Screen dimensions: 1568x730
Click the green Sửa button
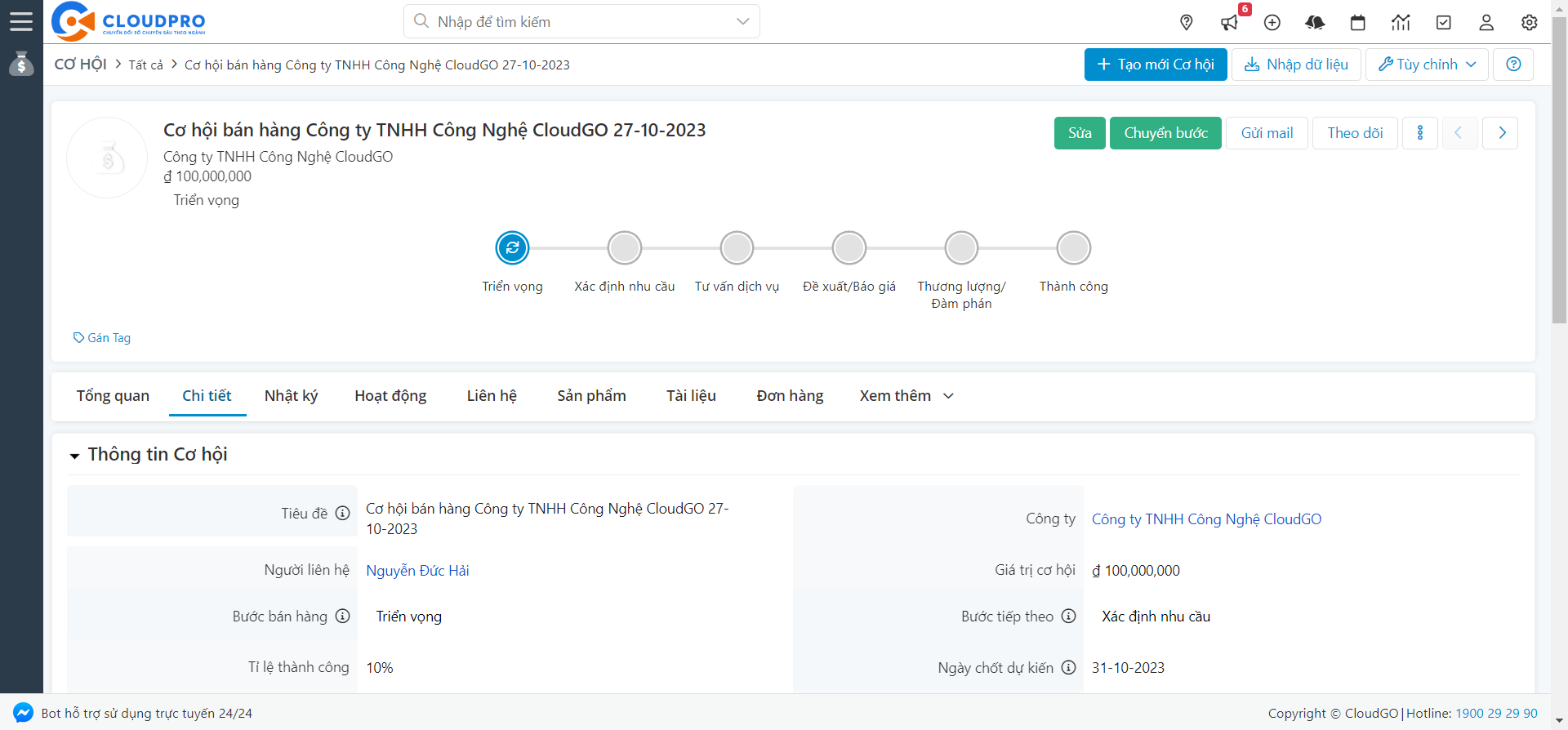(x=1080, y=133)
